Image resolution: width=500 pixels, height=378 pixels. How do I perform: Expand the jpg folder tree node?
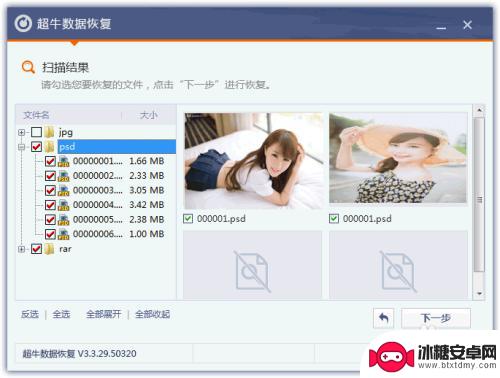click(x=21, y=132)
